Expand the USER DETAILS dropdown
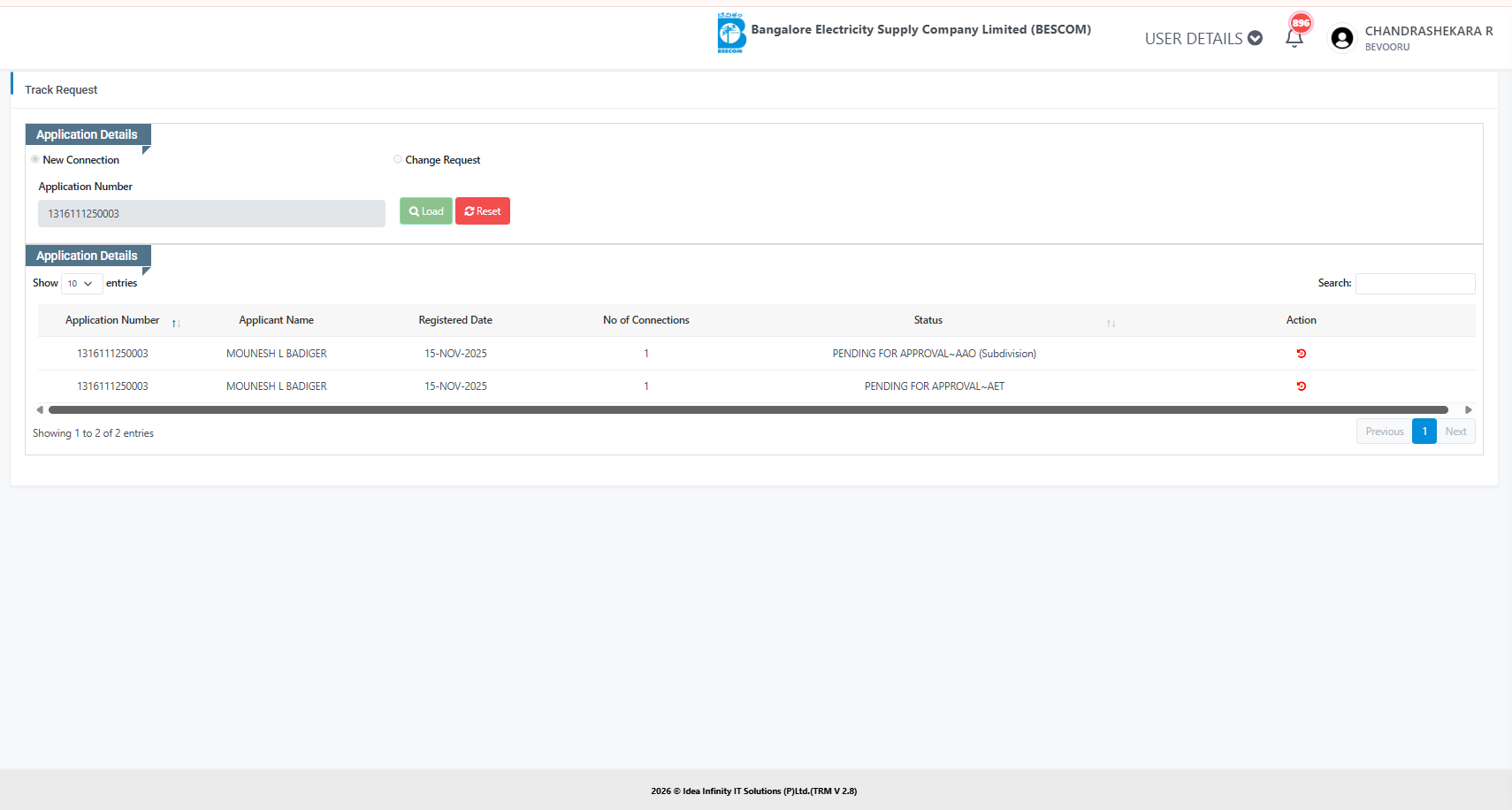 [1203, 38]
